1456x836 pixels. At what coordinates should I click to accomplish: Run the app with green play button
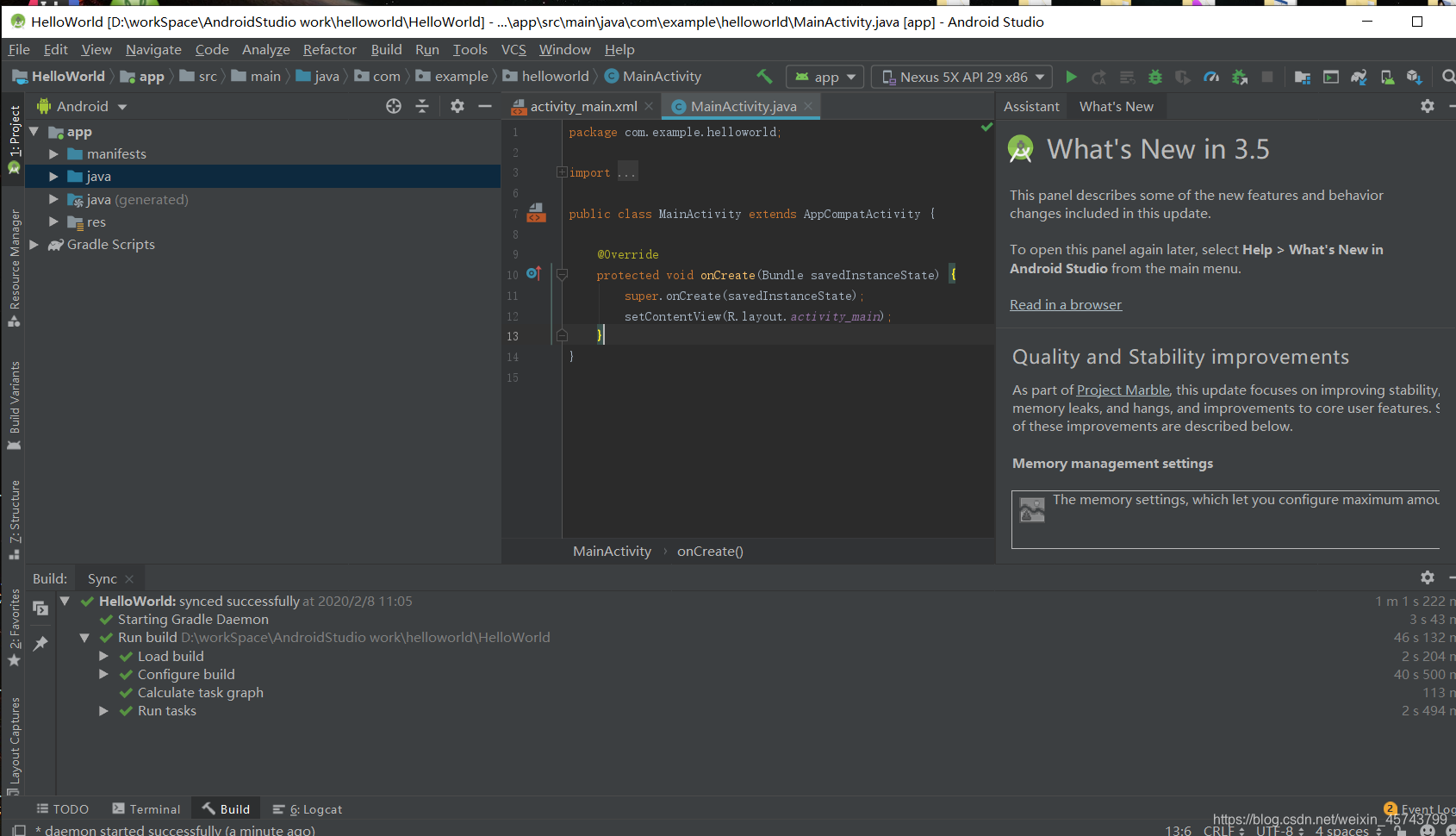[1071, 77]
